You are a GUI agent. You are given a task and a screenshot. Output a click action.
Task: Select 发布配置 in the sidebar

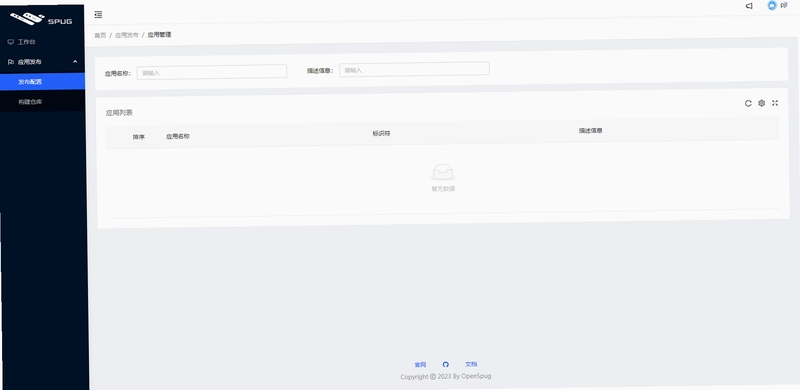coord(42,82)
